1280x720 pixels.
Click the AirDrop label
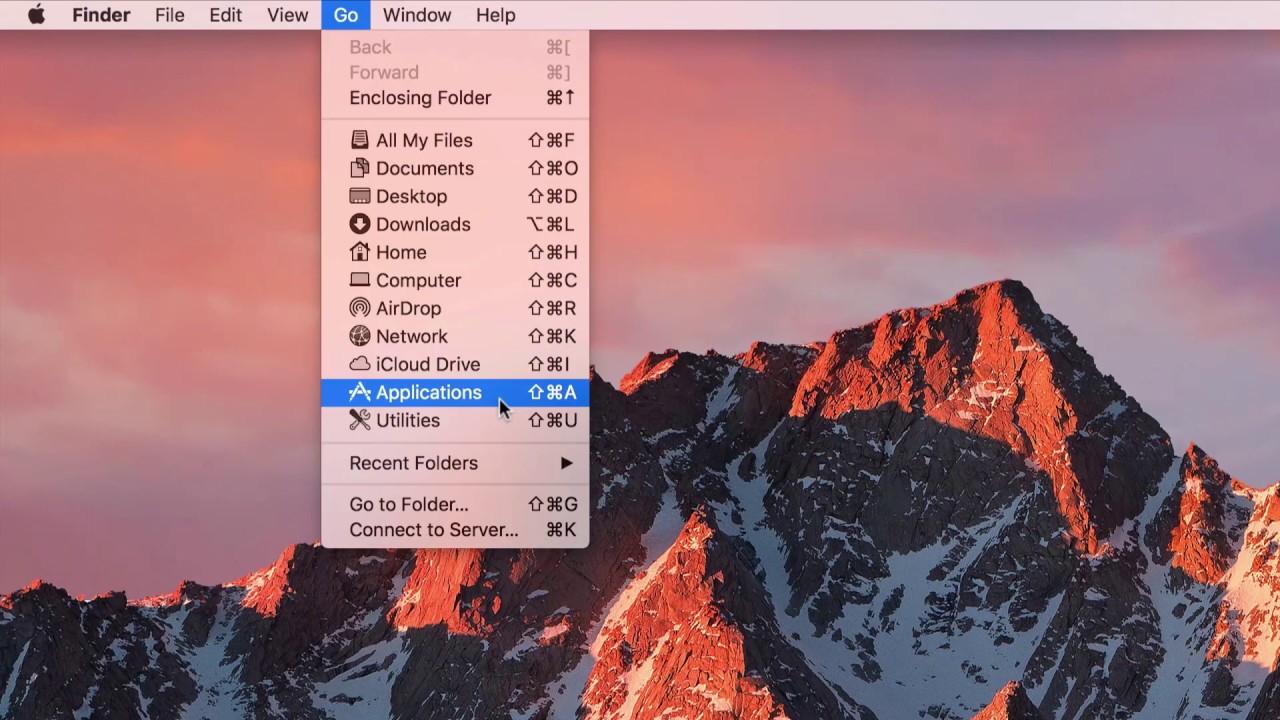pos(408,308)
